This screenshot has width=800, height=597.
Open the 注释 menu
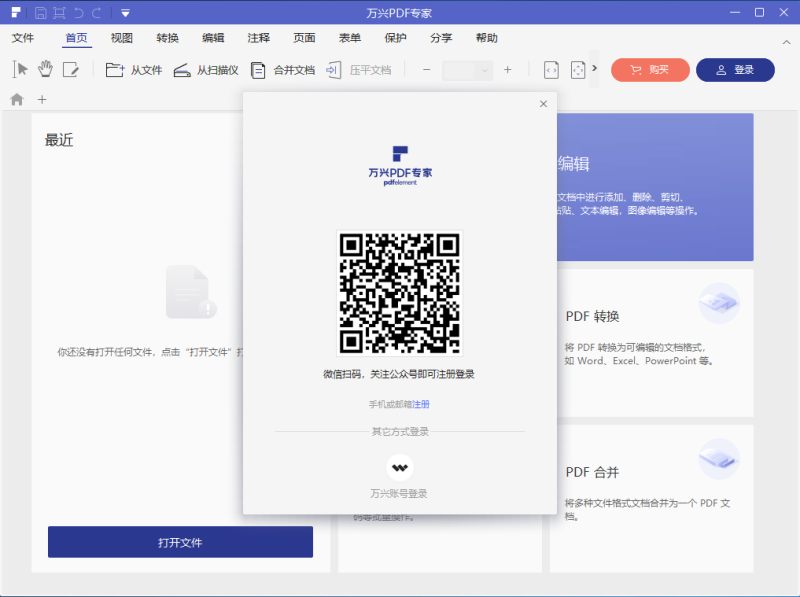pyautogui.click(x=257, y=38)
